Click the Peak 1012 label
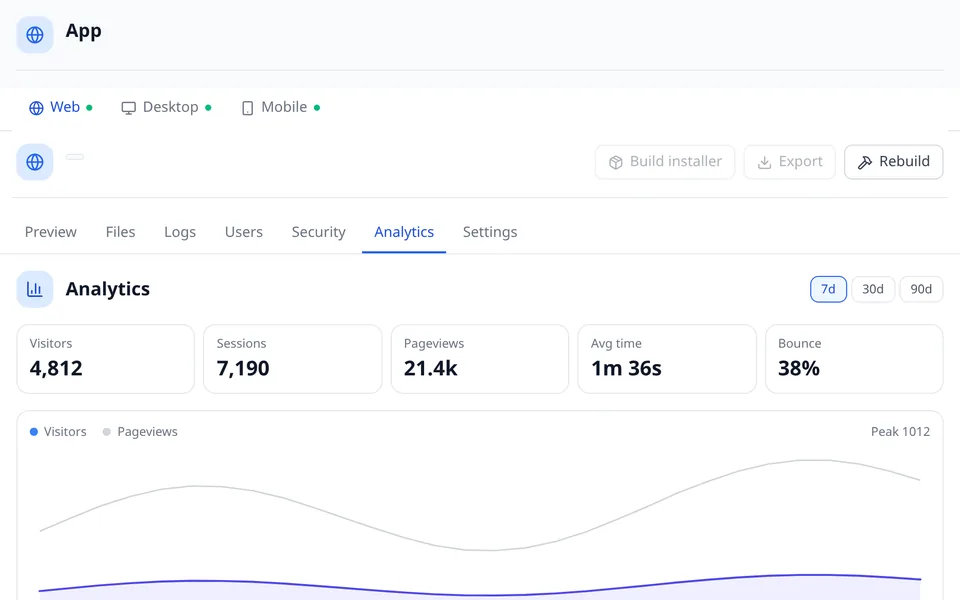The width and height of the screenshot is (960, 600). pyautogui.click(x=900, y=432)
